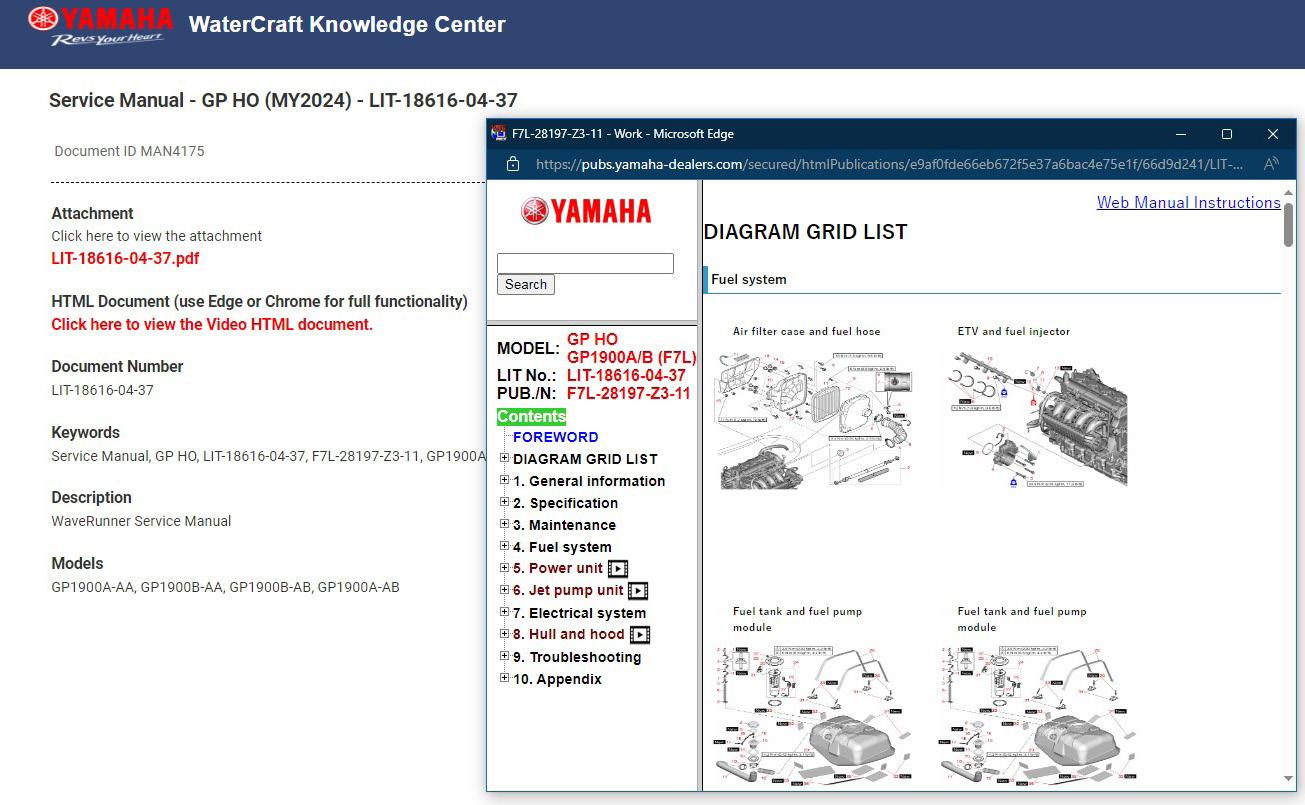1305x805 pixels.
Task: Open the FOREWORD entry in Contents
Action: [x=555, y=437]
